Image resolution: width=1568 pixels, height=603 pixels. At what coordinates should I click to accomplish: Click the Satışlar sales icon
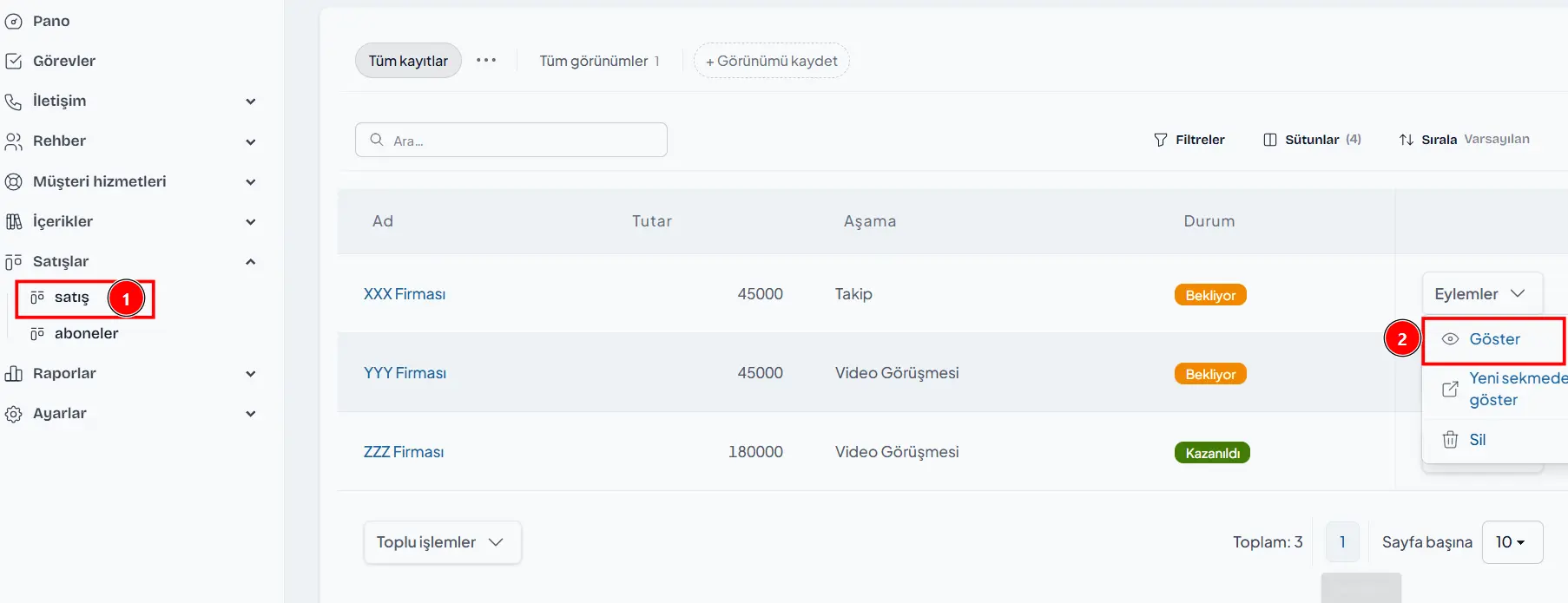tap(14, 261)
